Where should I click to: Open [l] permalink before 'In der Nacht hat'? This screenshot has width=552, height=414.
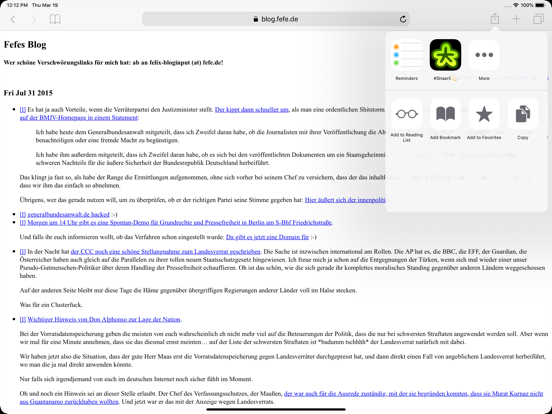(x=23, y=251)
